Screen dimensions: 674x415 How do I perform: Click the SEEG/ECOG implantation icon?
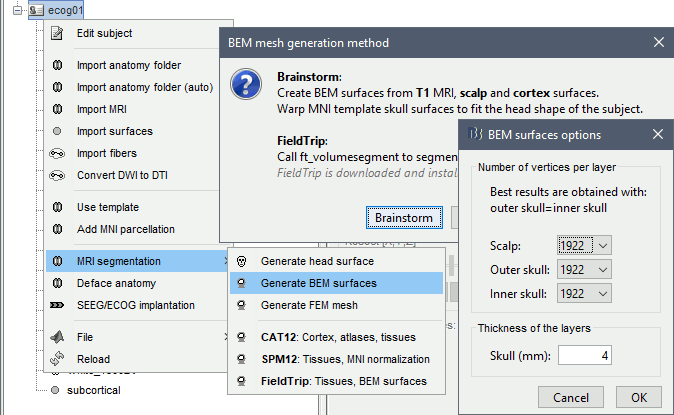[56, 305]
